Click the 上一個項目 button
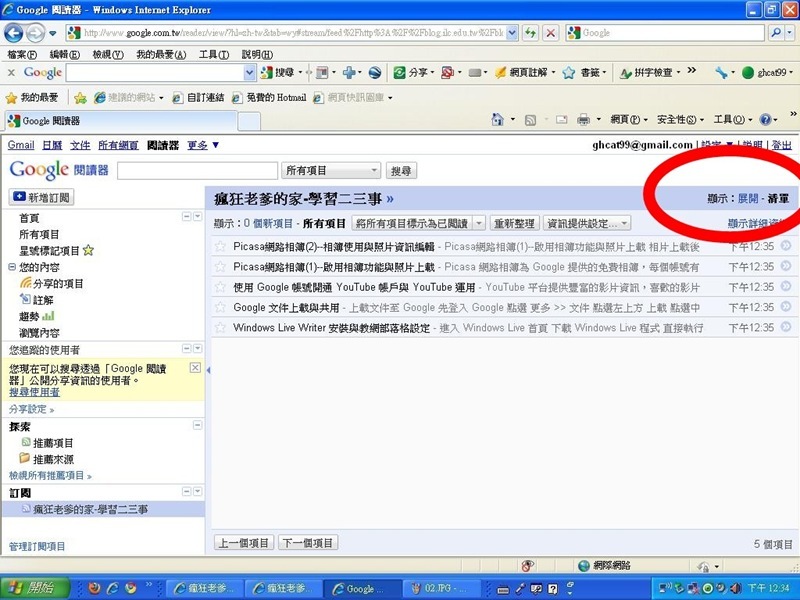 (x=243, y=543)
